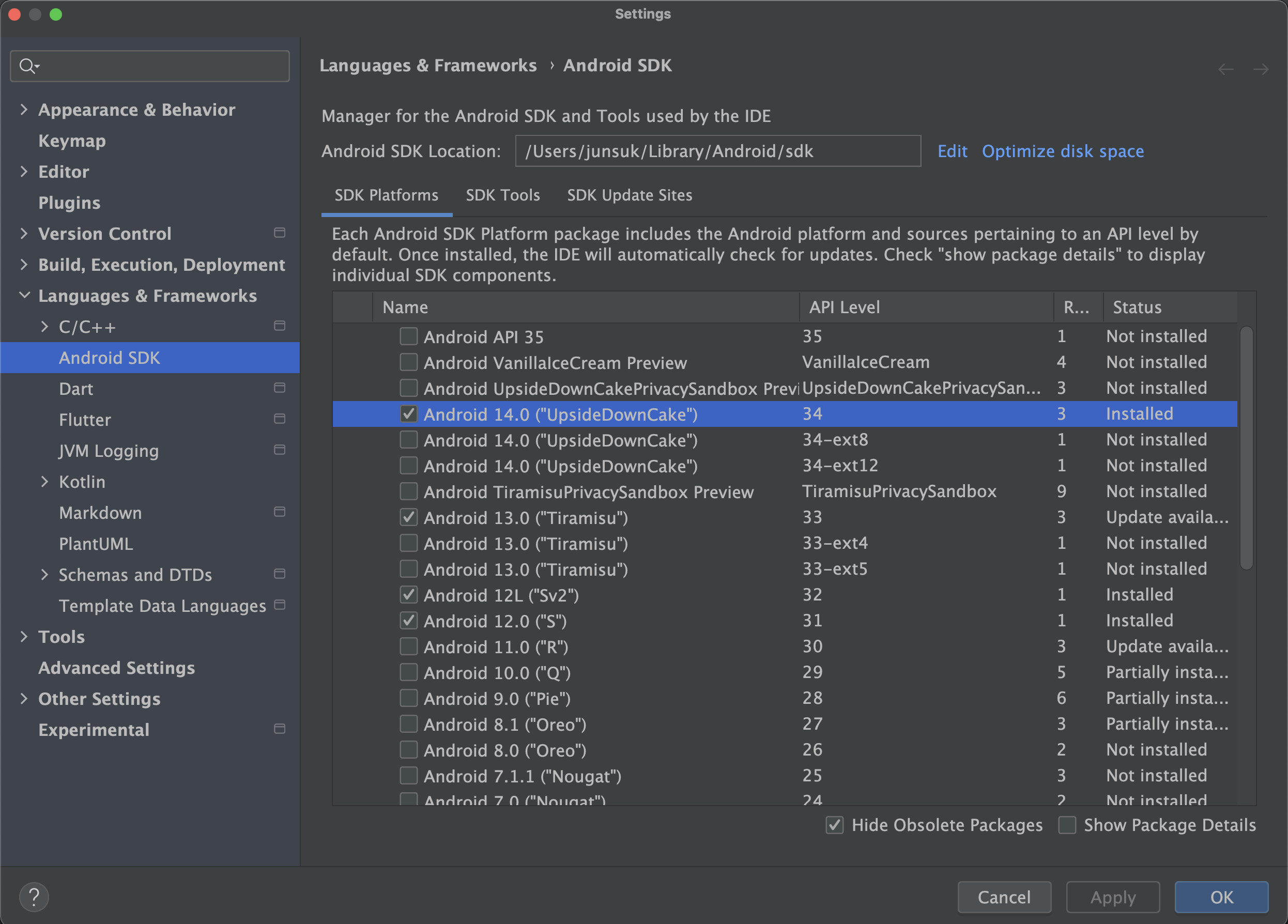Click Optimize disk space link
The image size is (1288, 924).
click(1063, 151)
